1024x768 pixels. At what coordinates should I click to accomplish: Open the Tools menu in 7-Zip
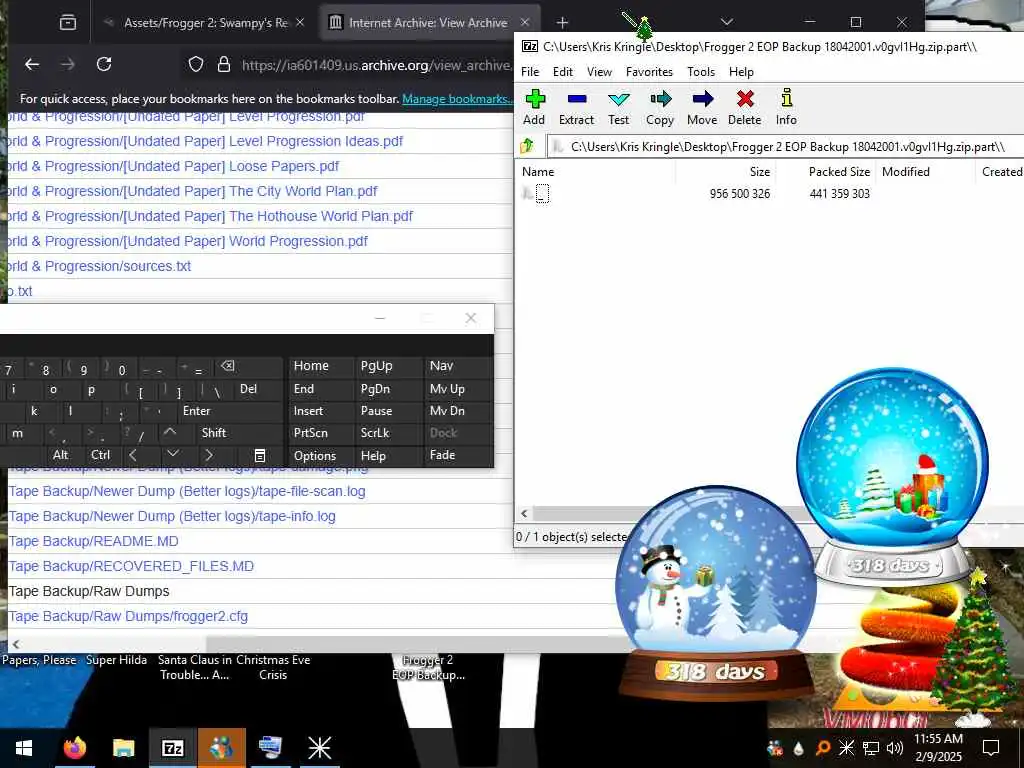pos(701,72)
